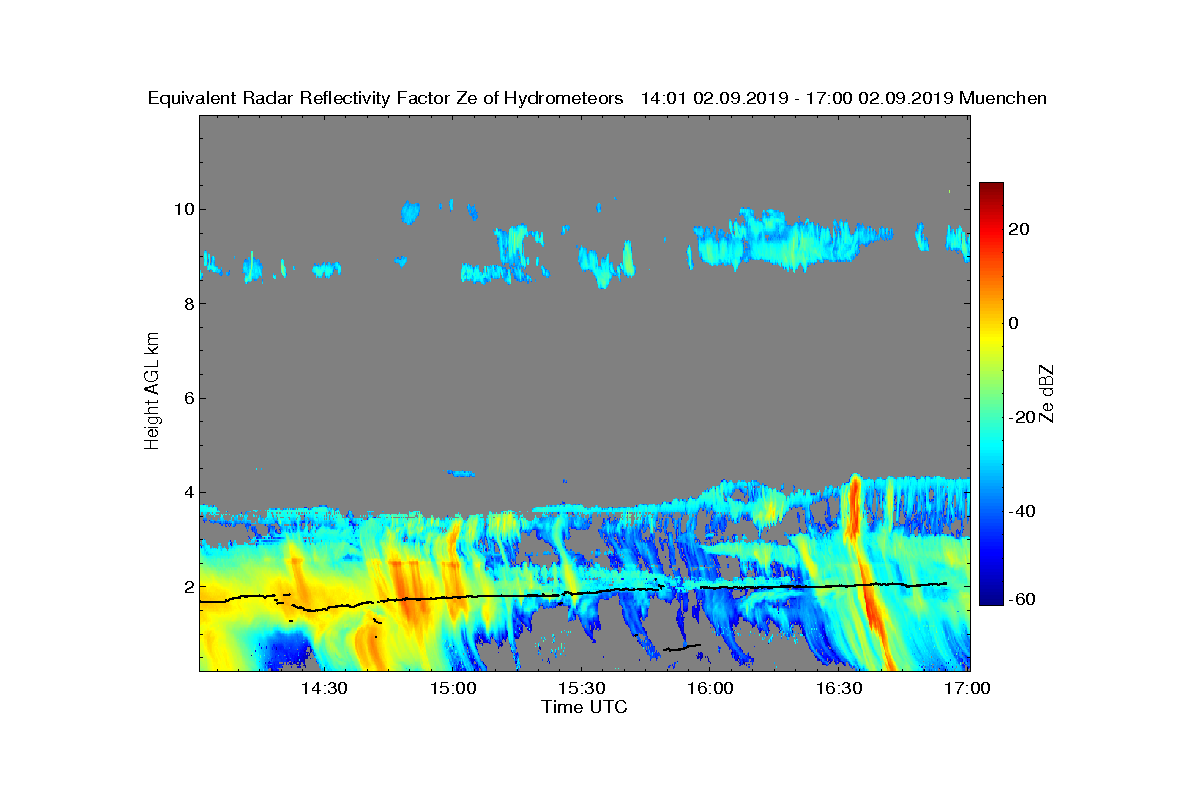Click the x-axis tick label '17:00'
Viewport: 1200px width, 800px height.
pyautogui.click(x=968, y=689)
